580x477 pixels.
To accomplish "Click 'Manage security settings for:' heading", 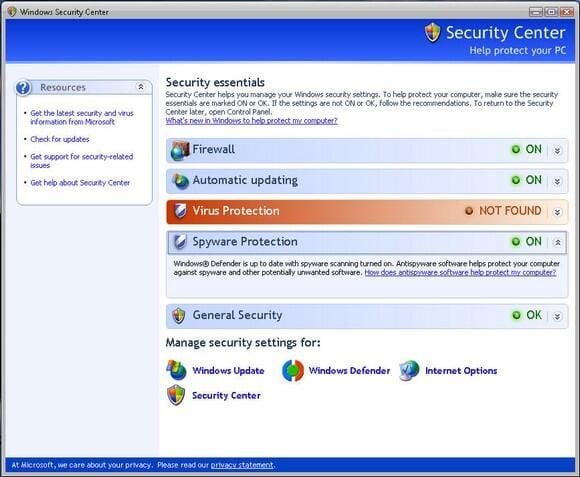I will pos(243,342).
